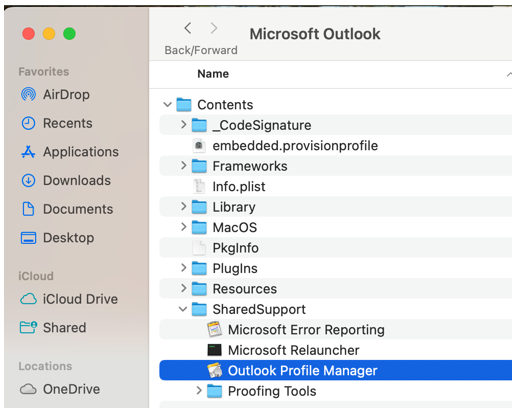Expand the MacOS folder
520x418 pixels.
point(183,227)
